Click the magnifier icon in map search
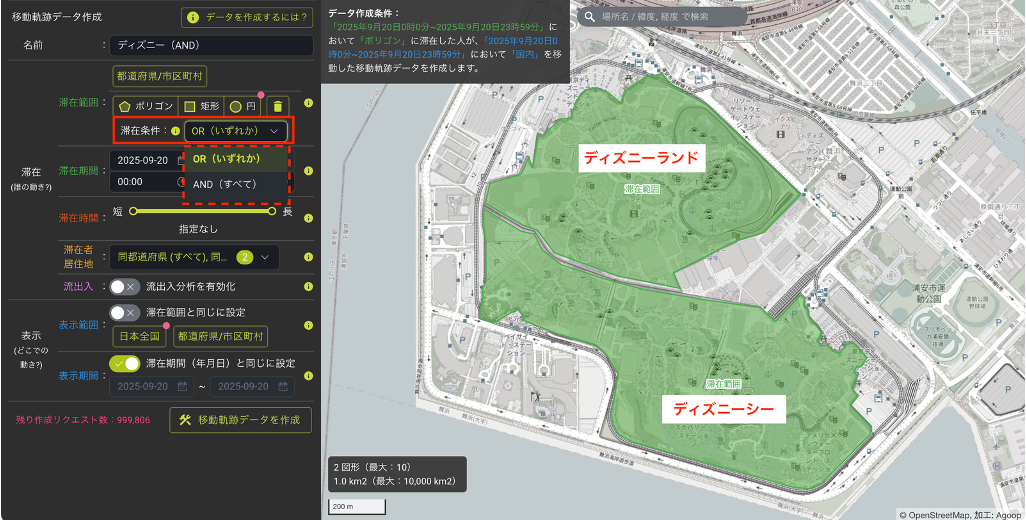Image resolution: width=1026 pixels, height=520 pixels. click(591, 17)
